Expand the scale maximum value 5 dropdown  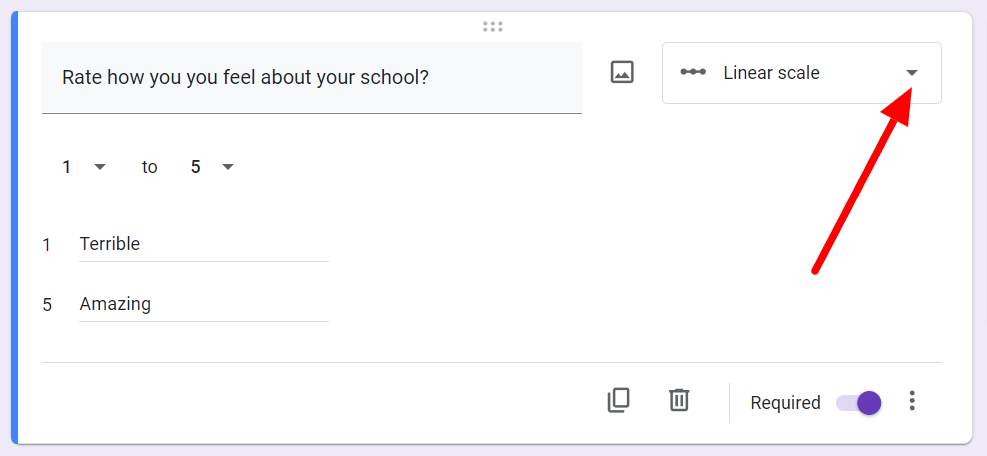(213, 167)
